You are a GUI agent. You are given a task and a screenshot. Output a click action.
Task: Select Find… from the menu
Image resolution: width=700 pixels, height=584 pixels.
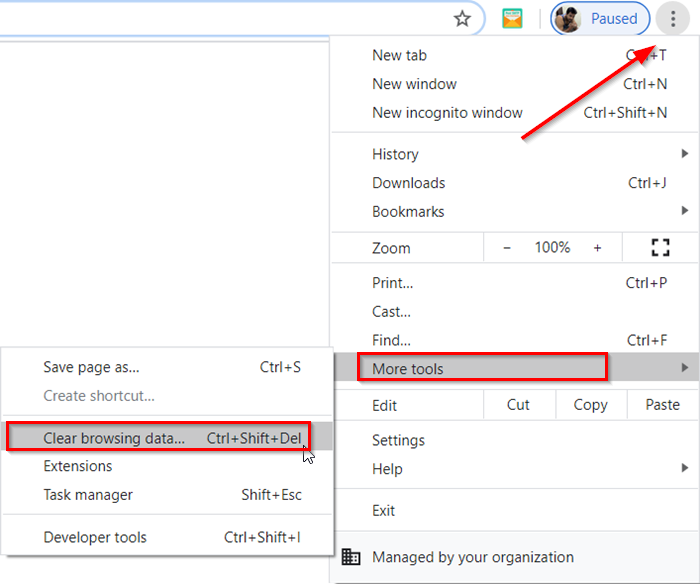[515, 340]
